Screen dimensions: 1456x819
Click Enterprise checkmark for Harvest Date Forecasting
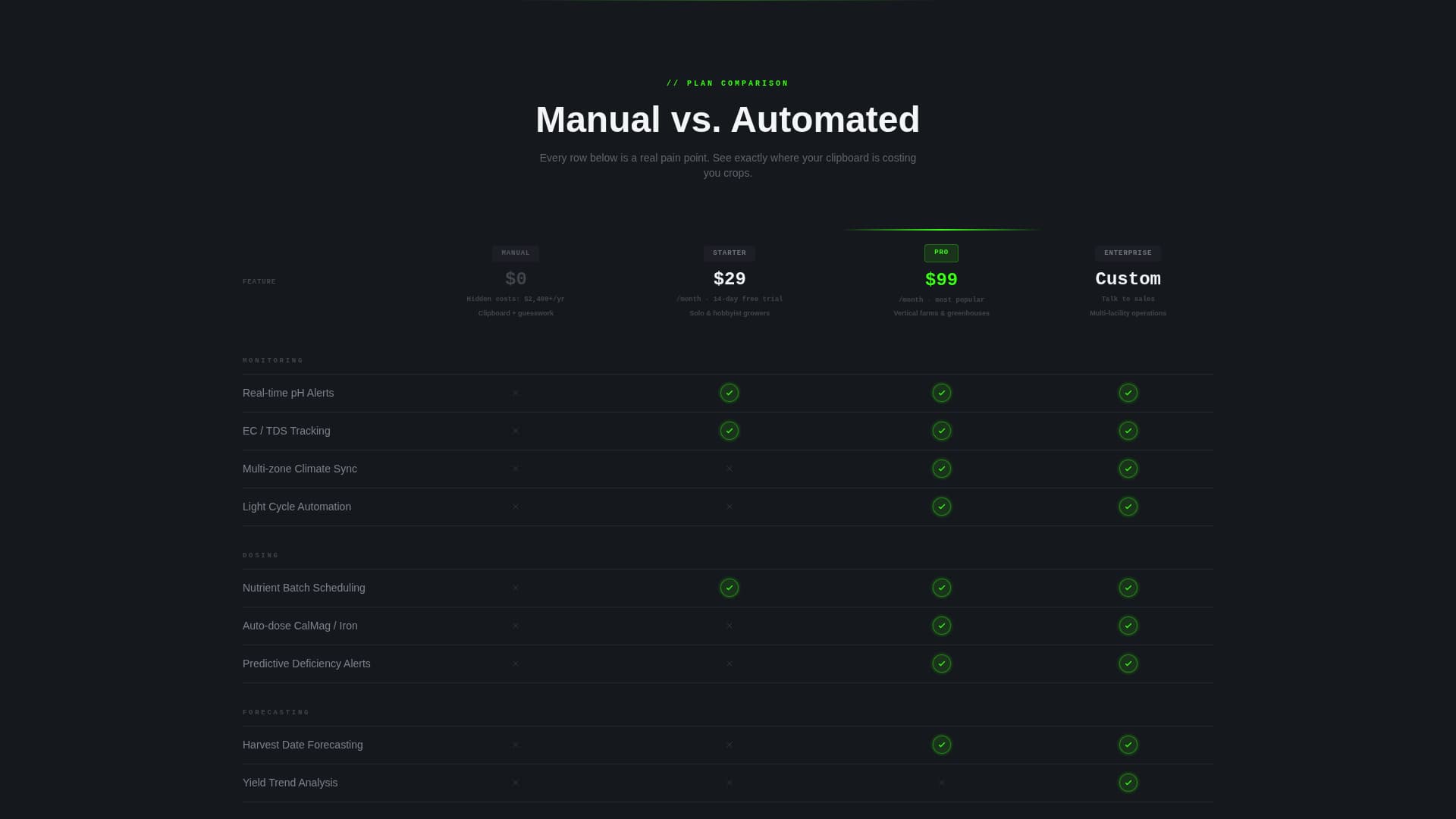point(1128,745)
